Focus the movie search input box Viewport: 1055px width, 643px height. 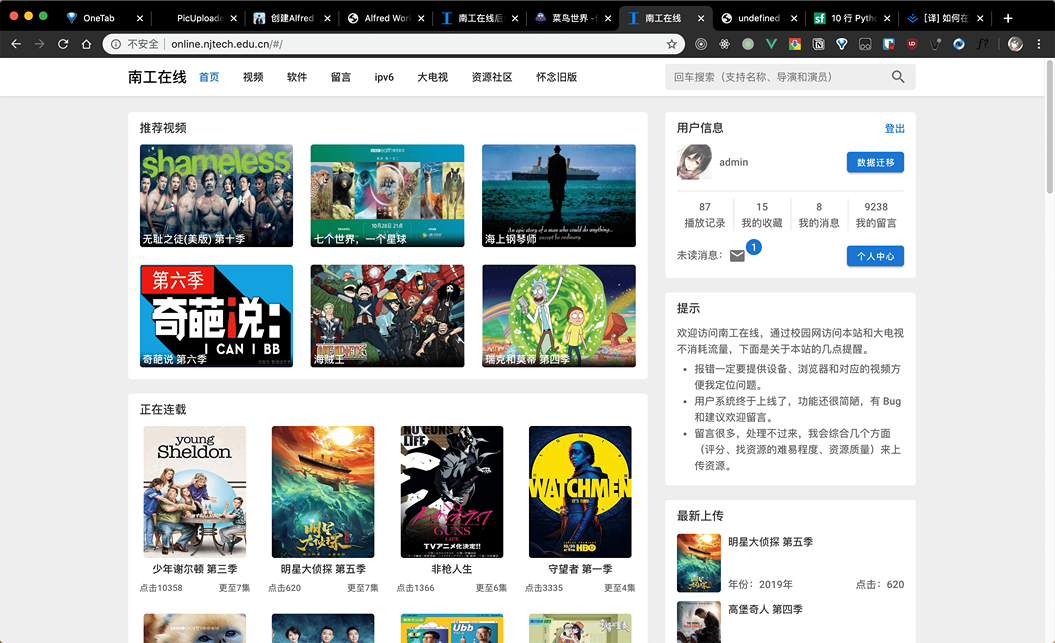tap(775, 77)
